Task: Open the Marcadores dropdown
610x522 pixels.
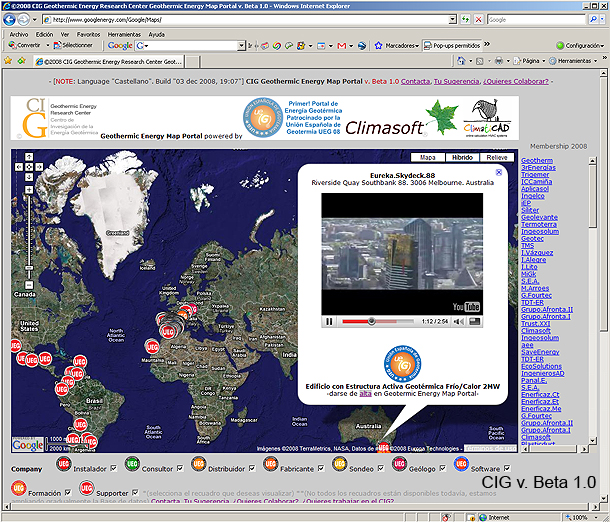Action: click(417, 46)
